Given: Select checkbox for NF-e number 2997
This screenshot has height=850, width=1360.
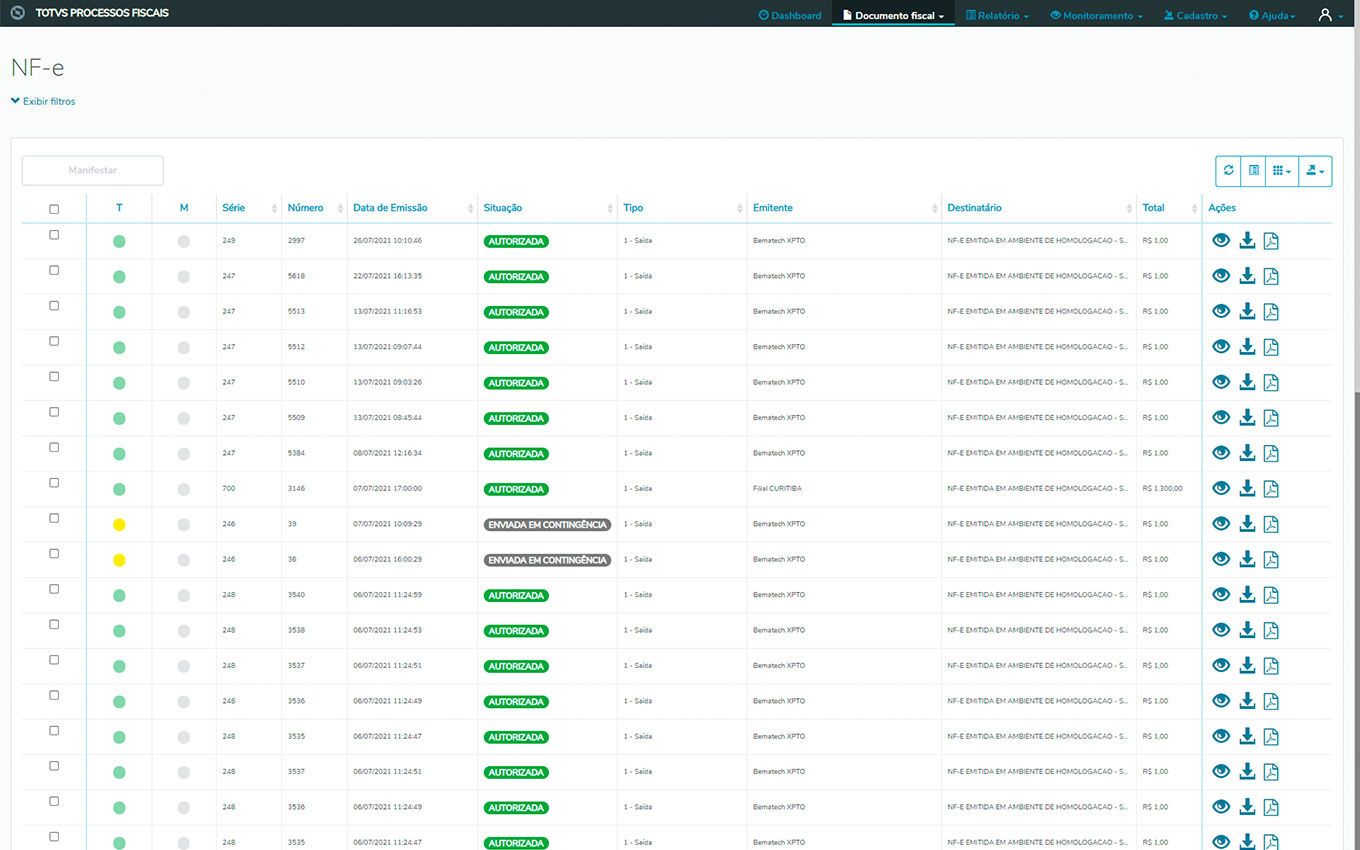Looking at the screenshot, I should 54,235.
